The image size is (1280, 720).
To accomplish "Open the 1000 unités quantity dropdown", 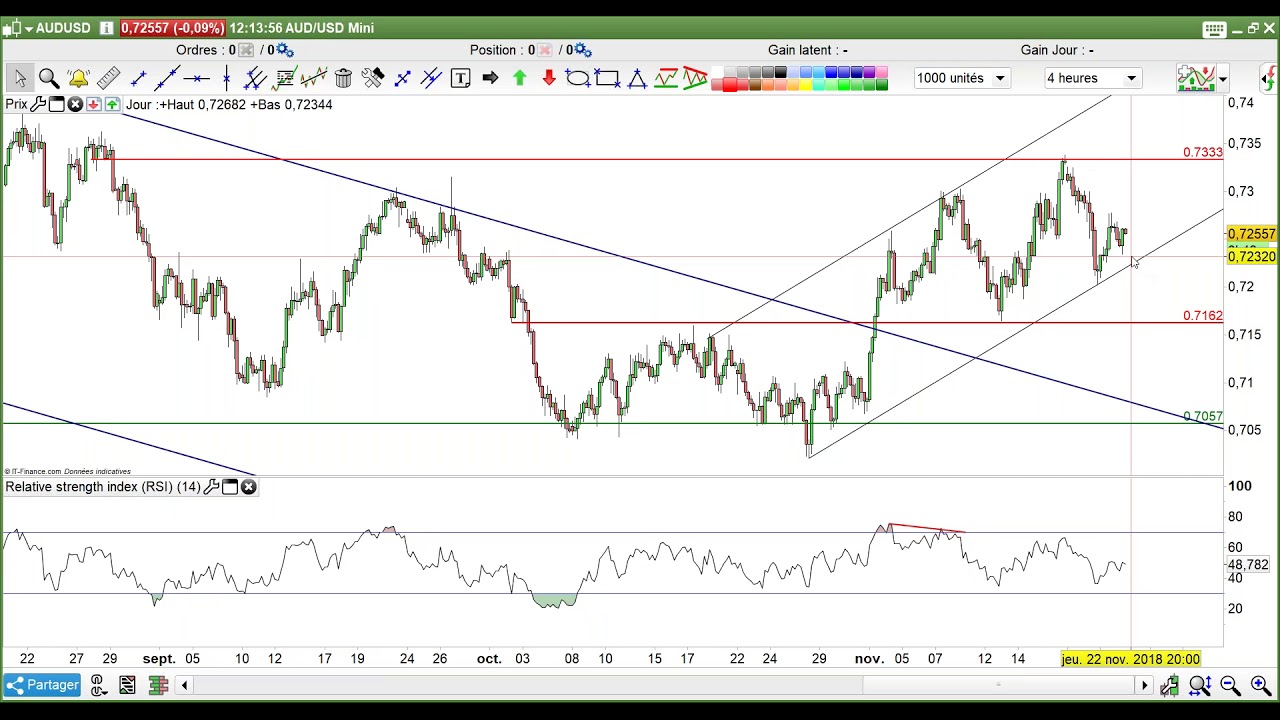I will point(961,78).
